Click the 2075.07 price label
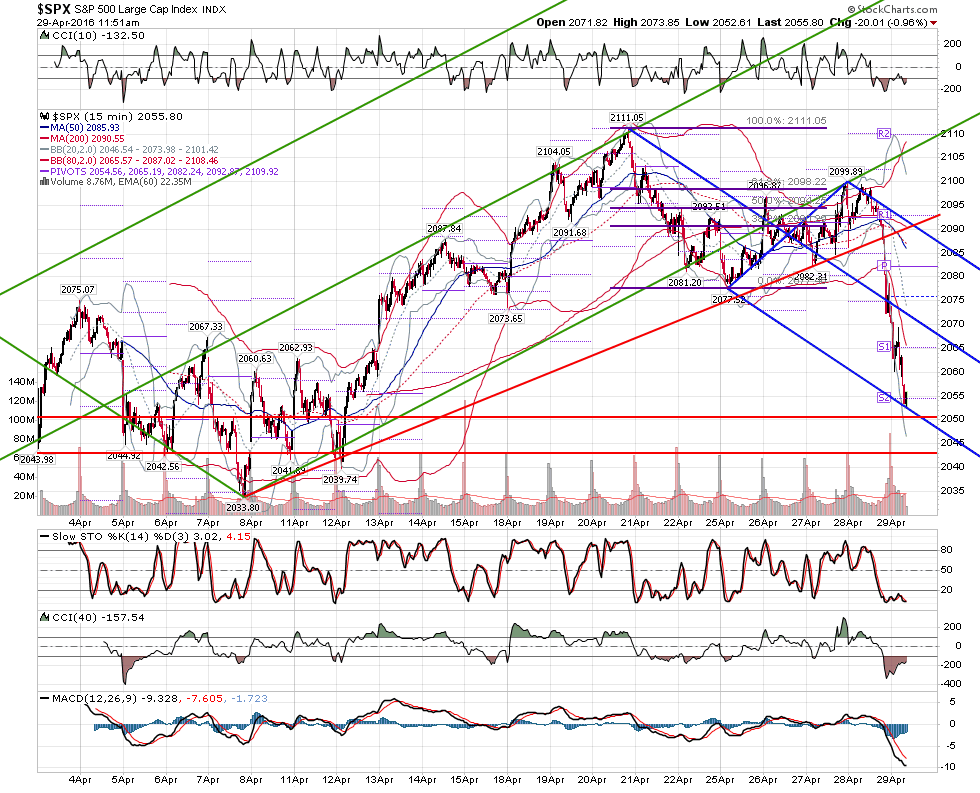980x793 pixels. [78, 290]
